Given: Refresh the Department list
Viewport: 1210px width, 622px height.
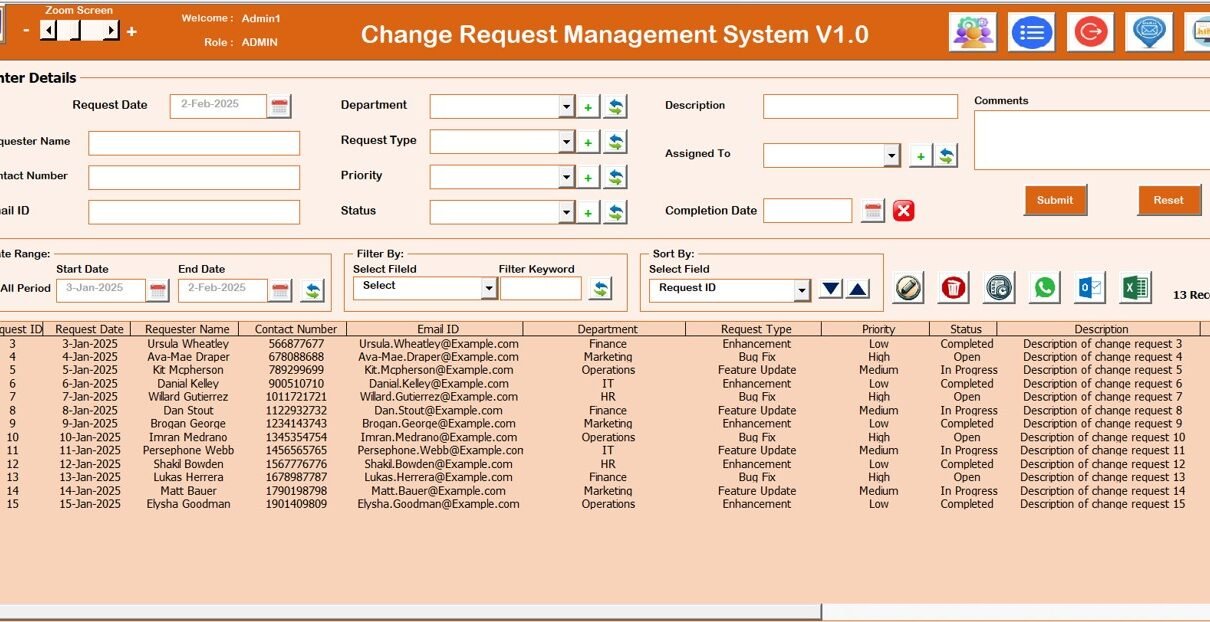Looking at the screenshot, I should pos(615,107).
